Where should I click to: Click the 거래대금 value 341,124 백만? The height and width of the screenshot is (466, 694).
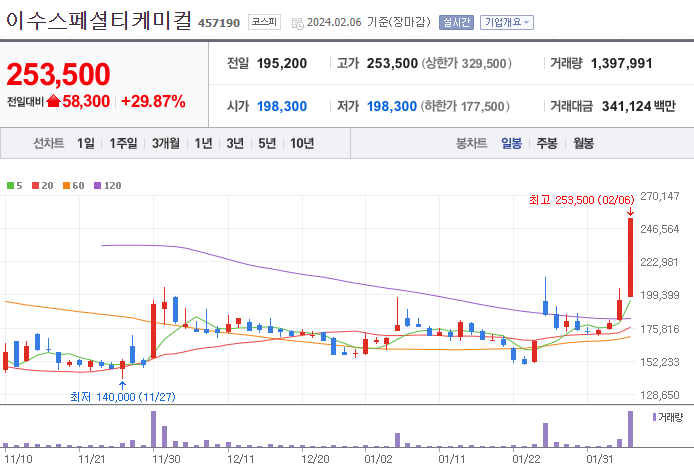[639, 106]
